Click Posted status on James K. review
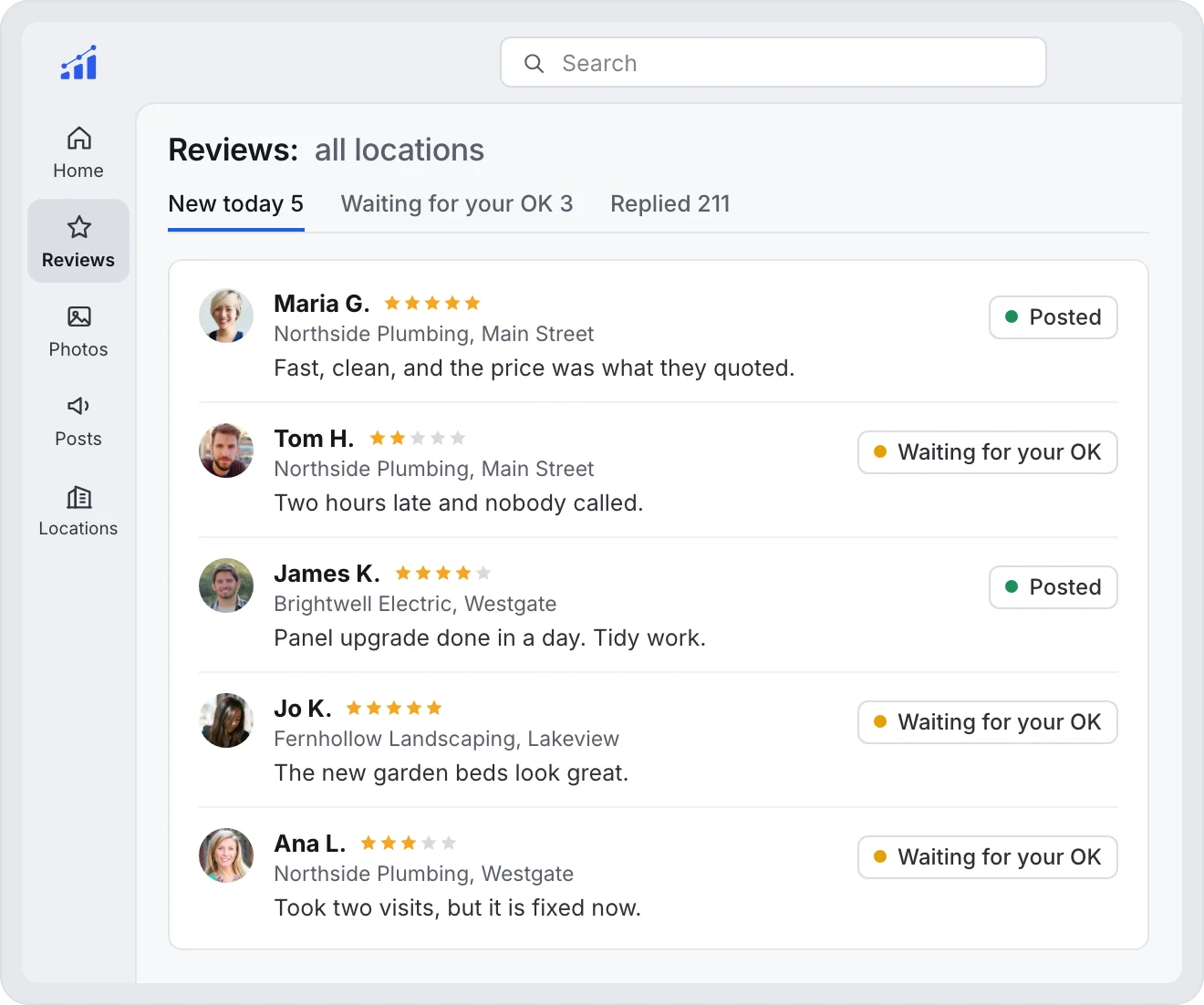Viewport: 1204px width, 1005px height. (x=1053, y=587)
